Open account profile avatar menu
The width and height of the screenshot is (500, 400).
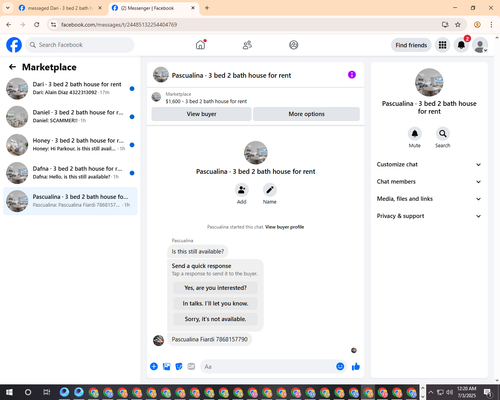(x=480, y=45)
